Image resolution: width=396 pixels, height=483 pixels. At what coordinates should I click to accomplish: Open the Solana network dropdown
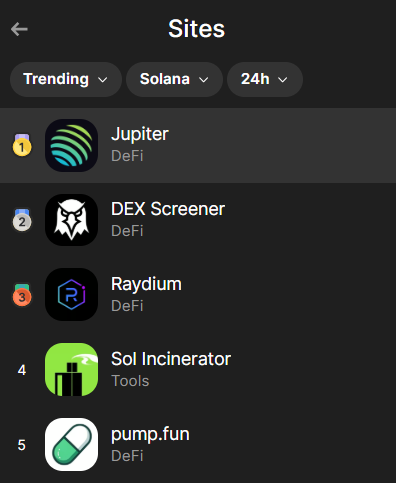(174, 79)
